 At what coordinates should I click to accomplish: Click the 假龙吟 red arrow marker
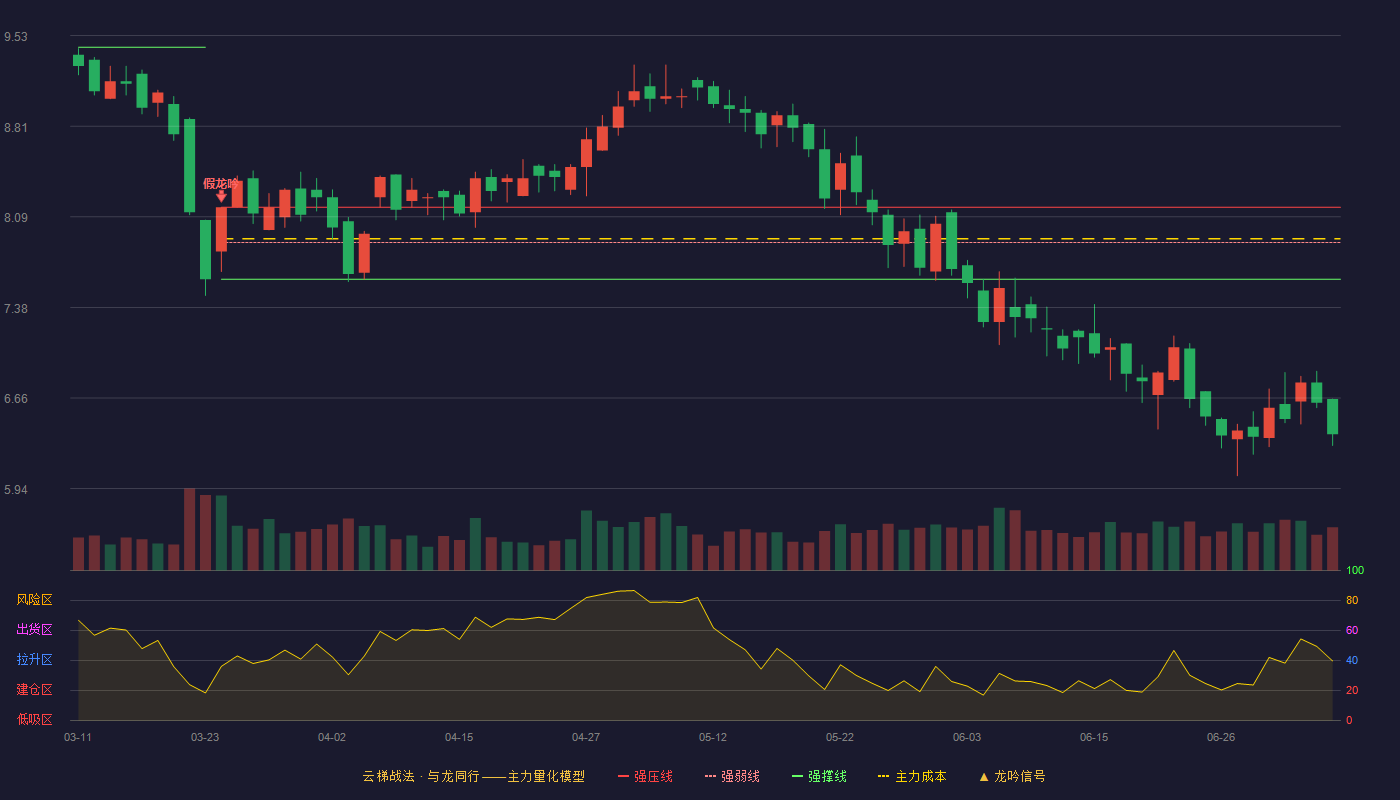point(221,197)
